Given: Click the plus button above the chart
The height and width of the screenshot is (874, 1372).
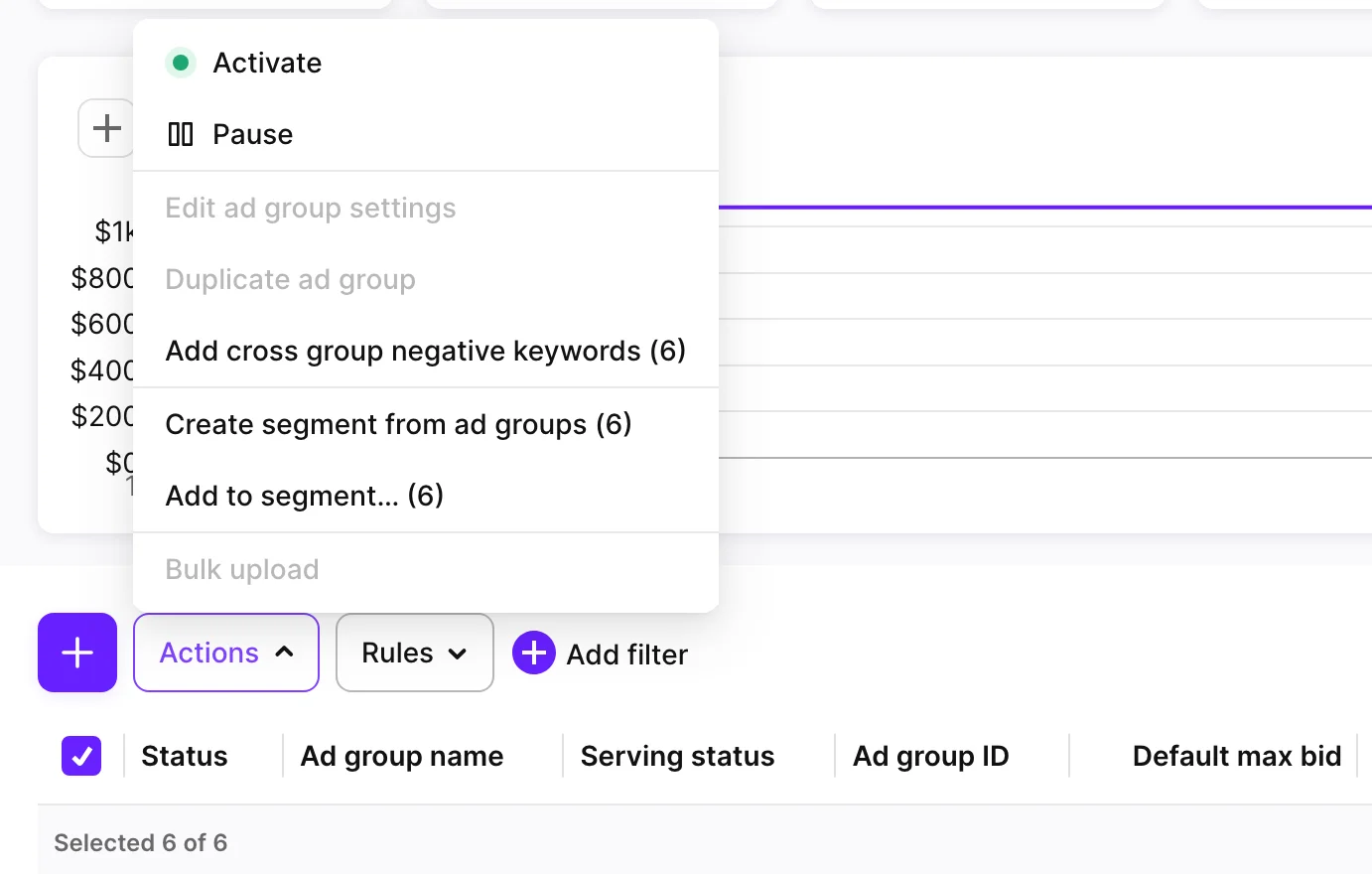Looking at the screenshot, I should point(106,128).
